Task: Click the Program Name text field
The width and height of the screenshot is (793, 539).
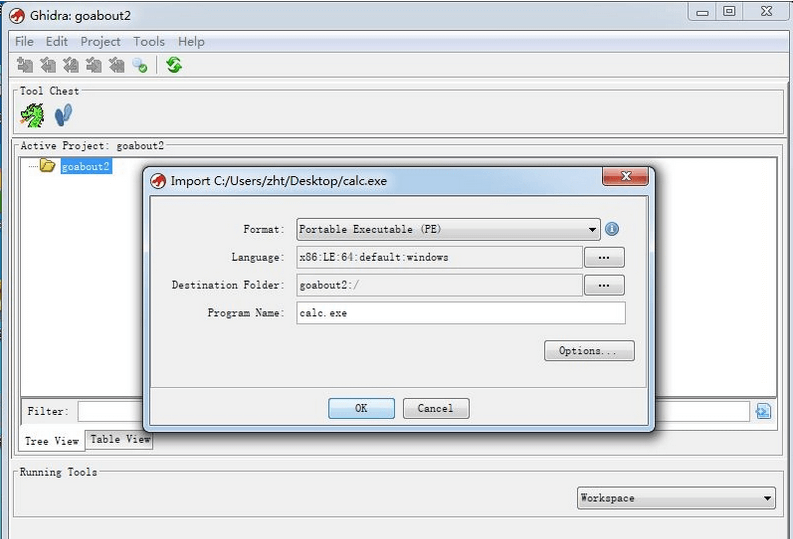Action: click(x=460, y=313)
